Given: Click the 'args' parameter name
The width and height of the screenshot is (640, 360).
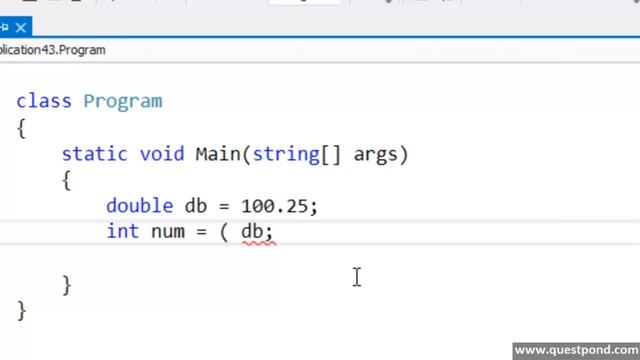Looking at the screenshot, I should point(376,156).
